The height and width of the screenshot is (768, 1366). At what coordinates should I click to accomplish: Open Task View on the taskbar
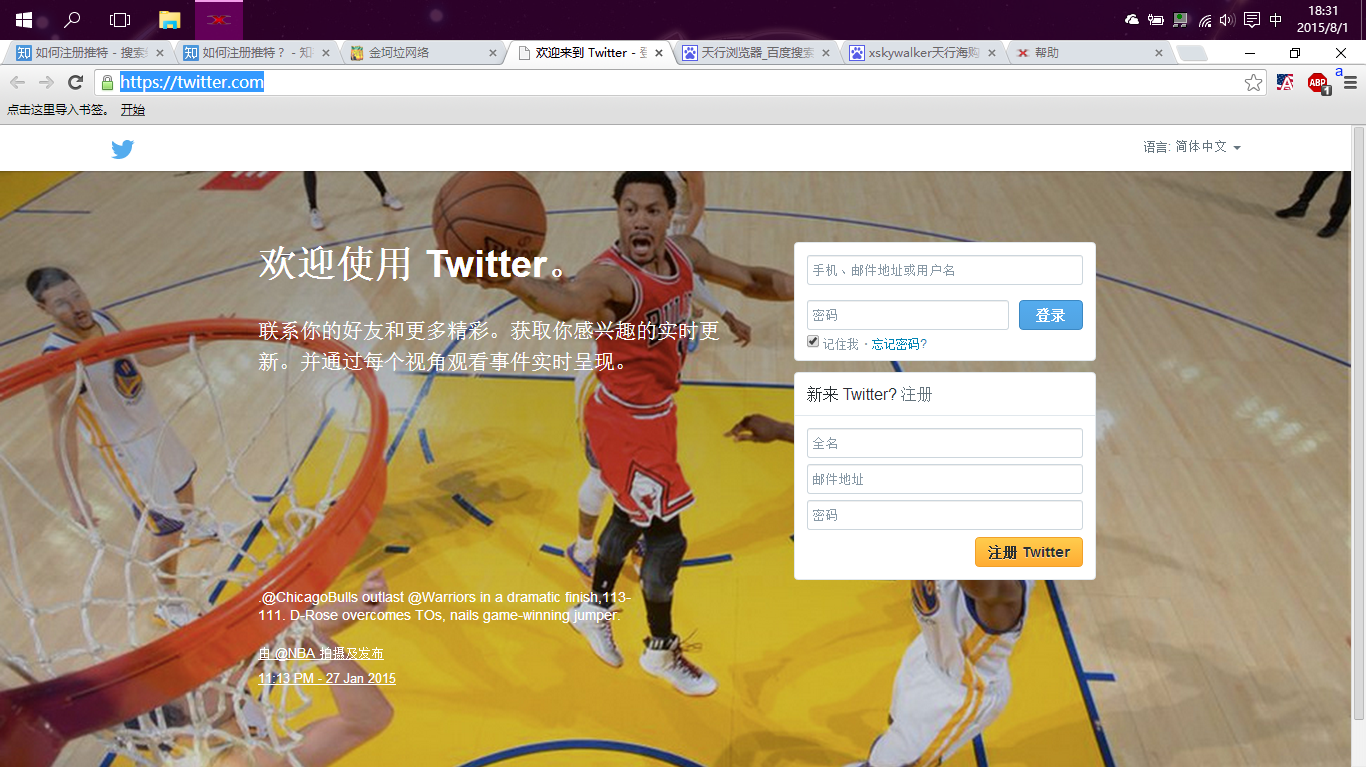point(120,20)
